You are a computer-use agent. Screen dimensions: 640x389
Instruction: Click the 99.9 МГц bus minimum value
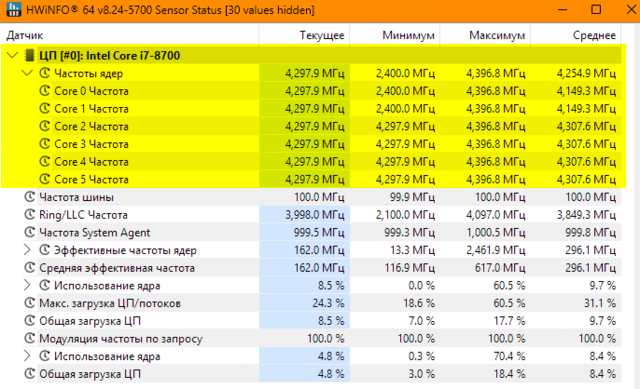click(412, 197)
